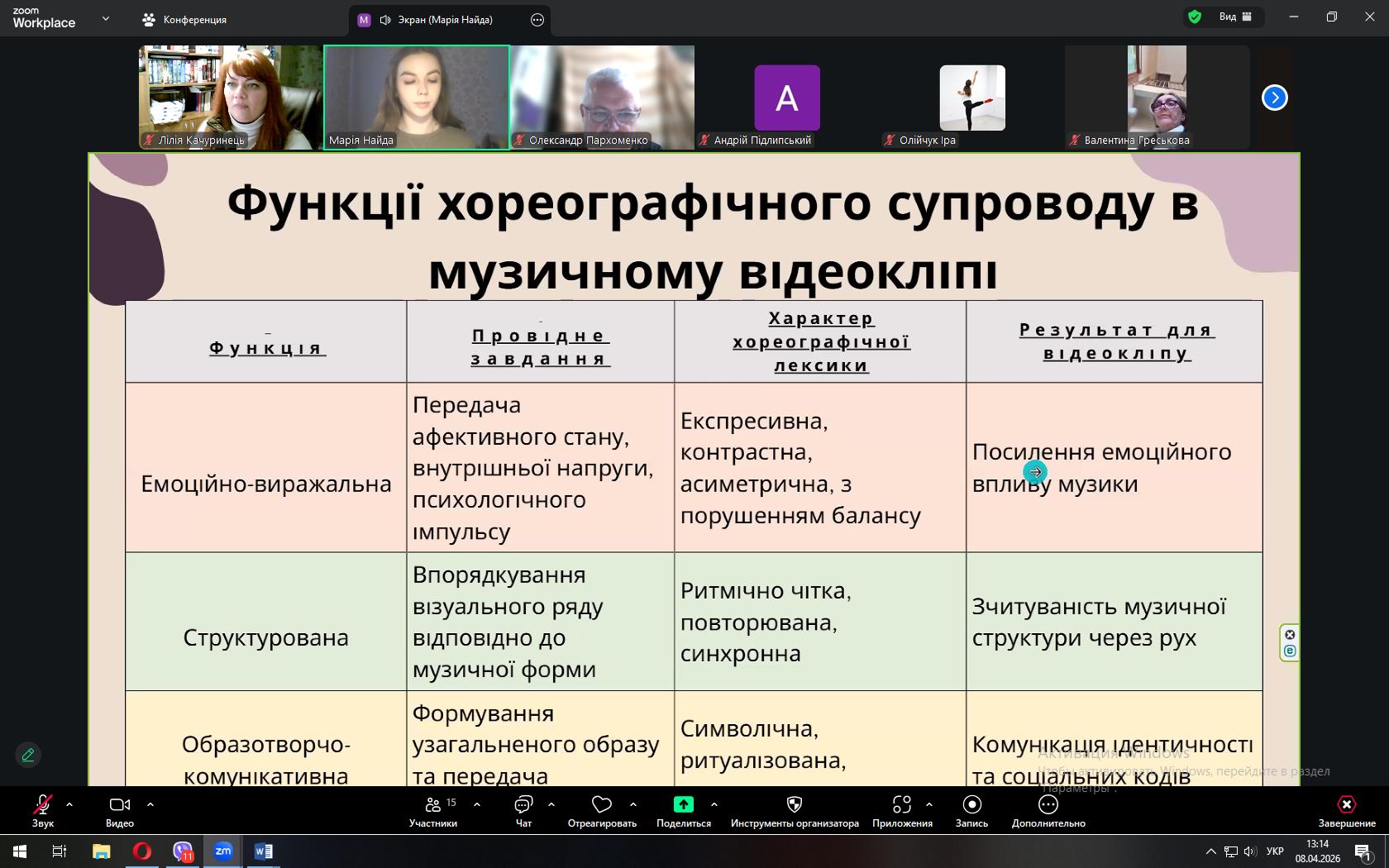Open the Приложения apps icon
Image resolution: width=1389 pixels, height=868 pixels.
click(x=901, y=805)
